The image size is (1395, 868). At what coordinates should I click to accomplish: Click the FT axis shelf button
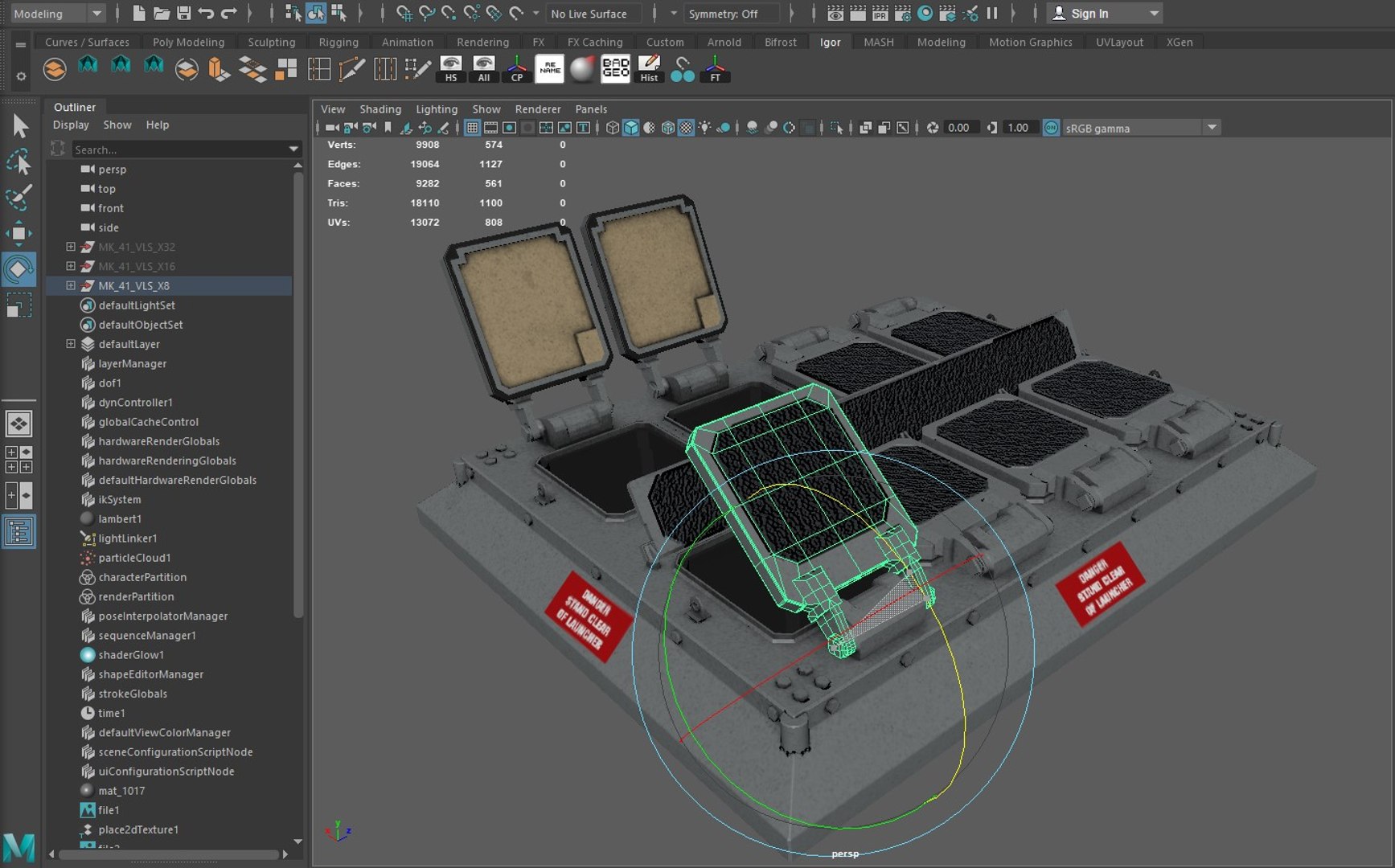click(x=715, y=69)
